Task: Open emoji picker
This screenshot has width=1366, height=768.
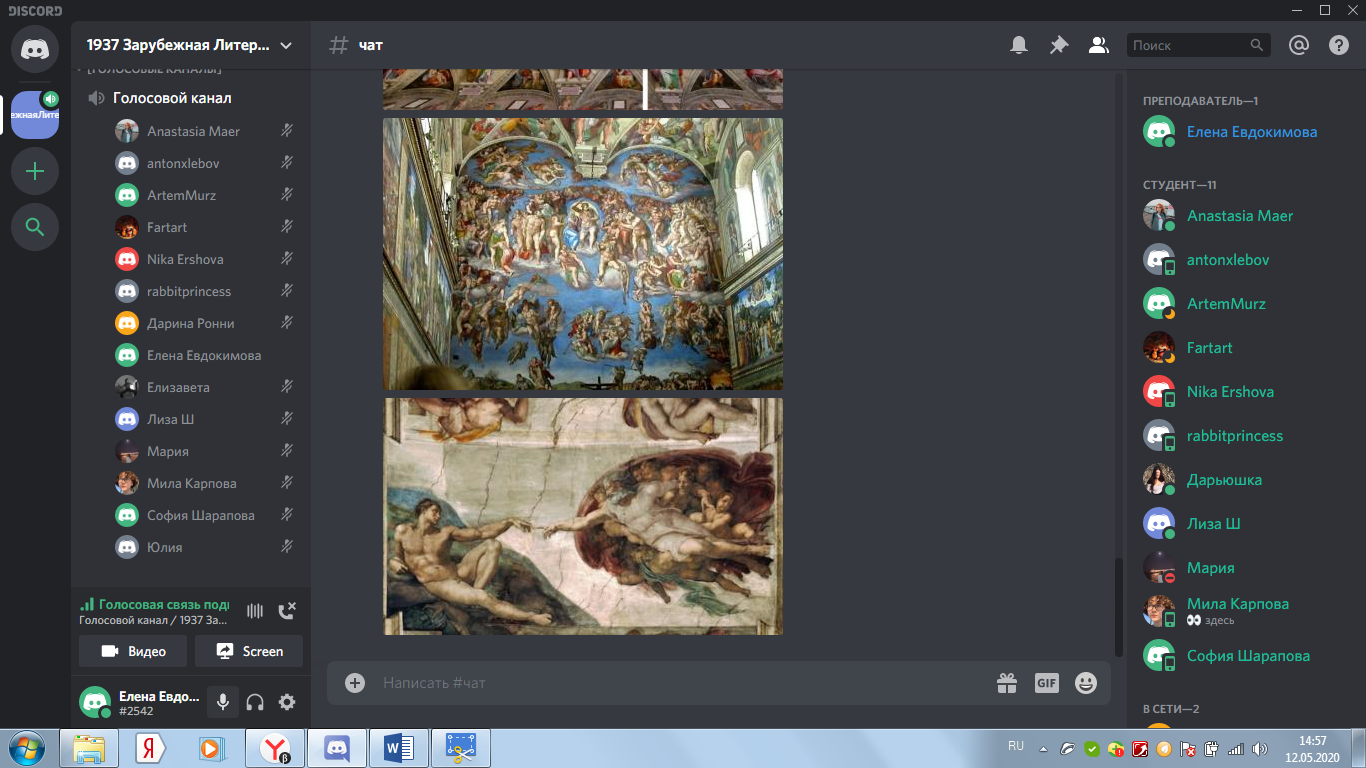Action: tap(1085, 682)
